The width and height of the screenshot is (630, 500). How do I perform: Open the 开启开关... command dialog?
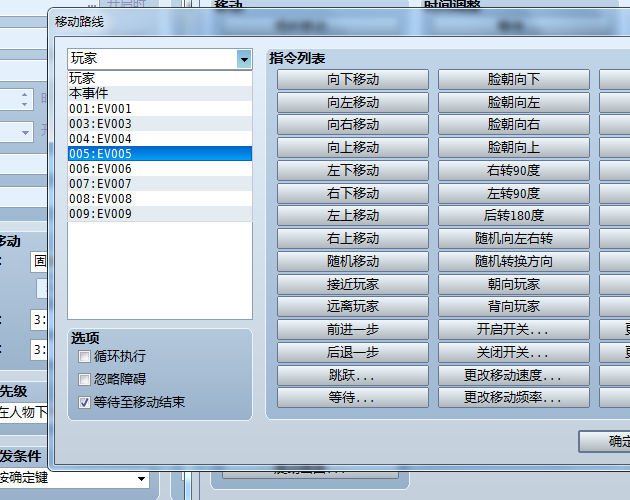tap(514, 329)
